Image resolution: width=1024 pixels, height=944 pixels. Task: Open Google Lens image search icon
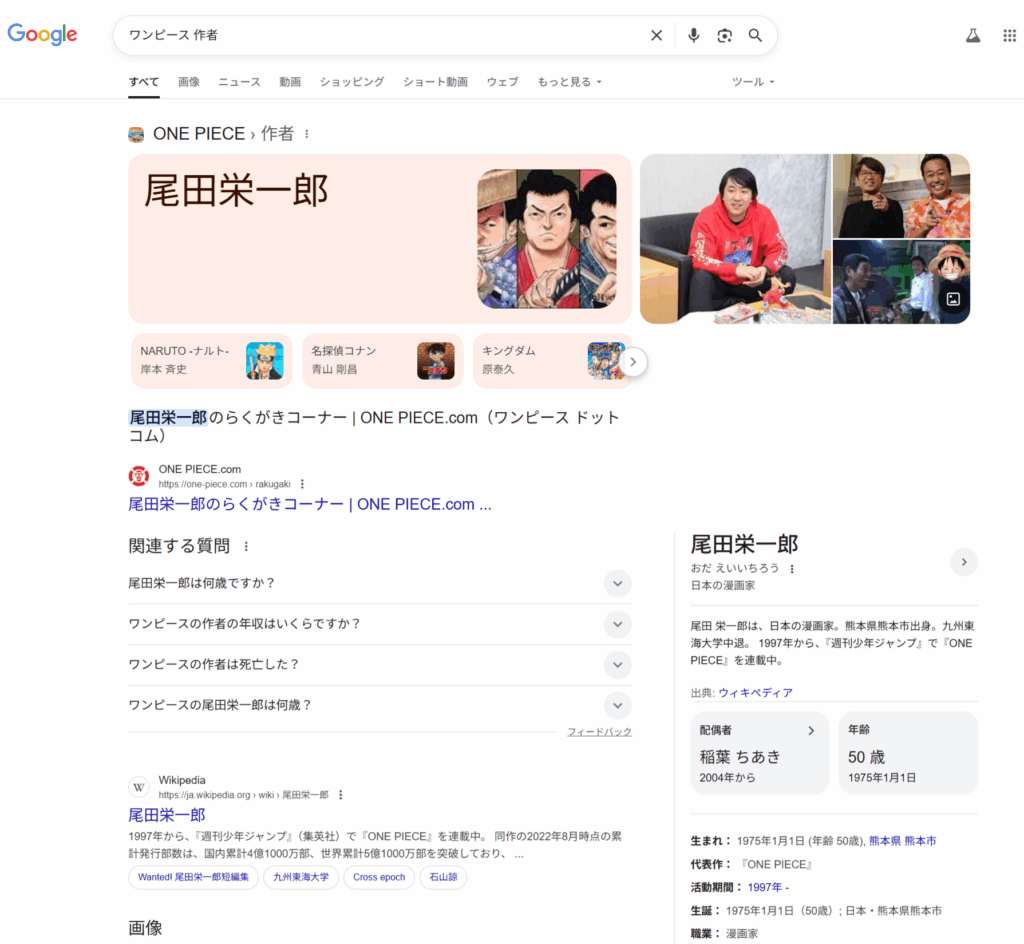[724, 35]
